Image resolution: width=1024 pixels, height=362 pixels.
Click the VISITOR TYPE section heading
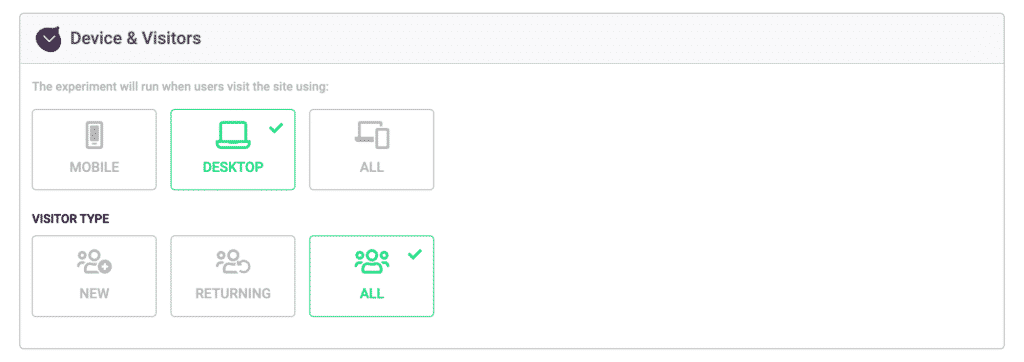(x=71, y=219)
